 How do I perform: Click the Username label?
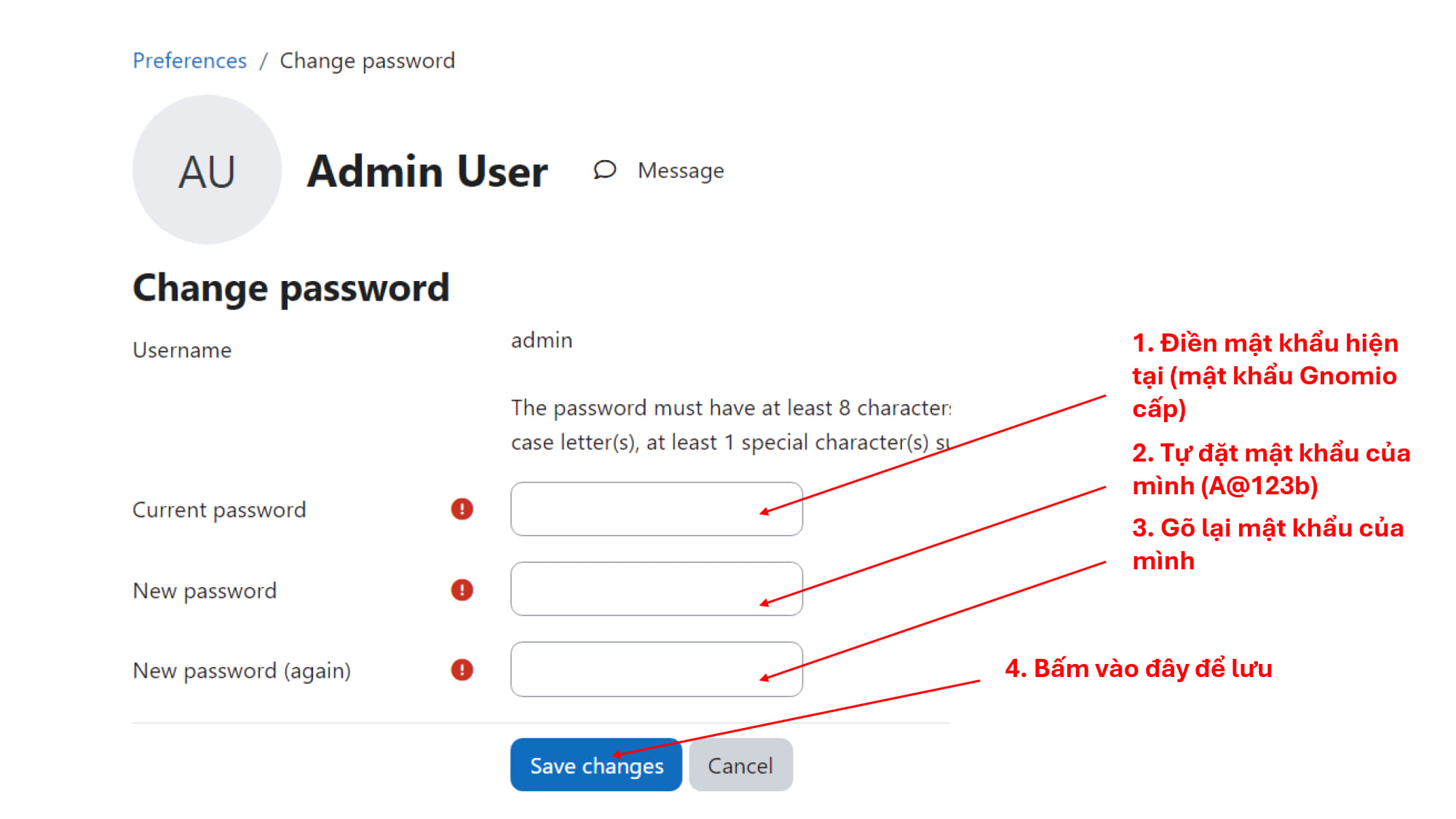pos(182,350)
